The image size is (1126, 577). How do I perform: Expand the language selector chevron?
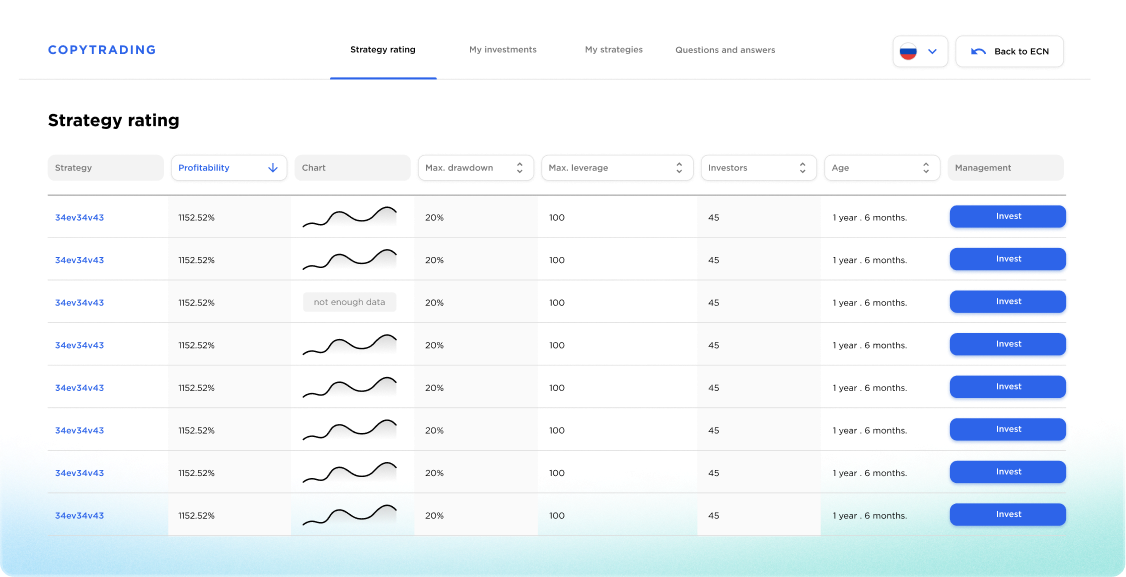933,51
